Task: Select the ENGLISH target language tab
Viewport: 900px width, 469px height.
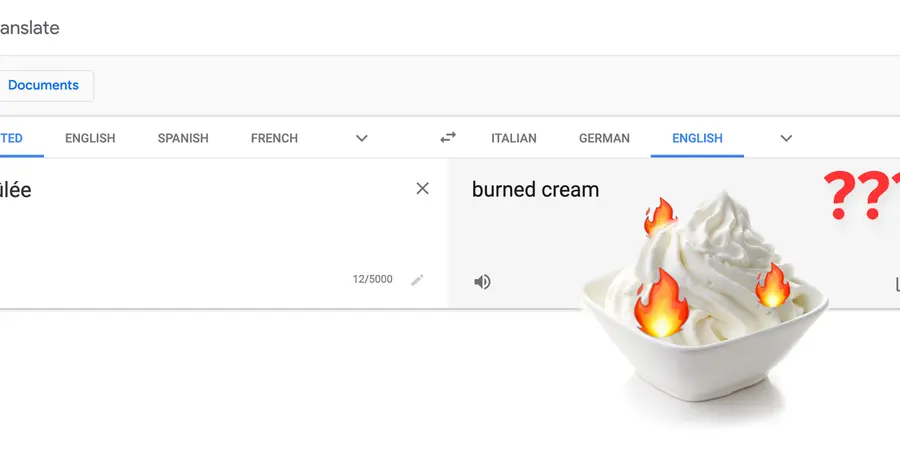Action: [697, 138]
